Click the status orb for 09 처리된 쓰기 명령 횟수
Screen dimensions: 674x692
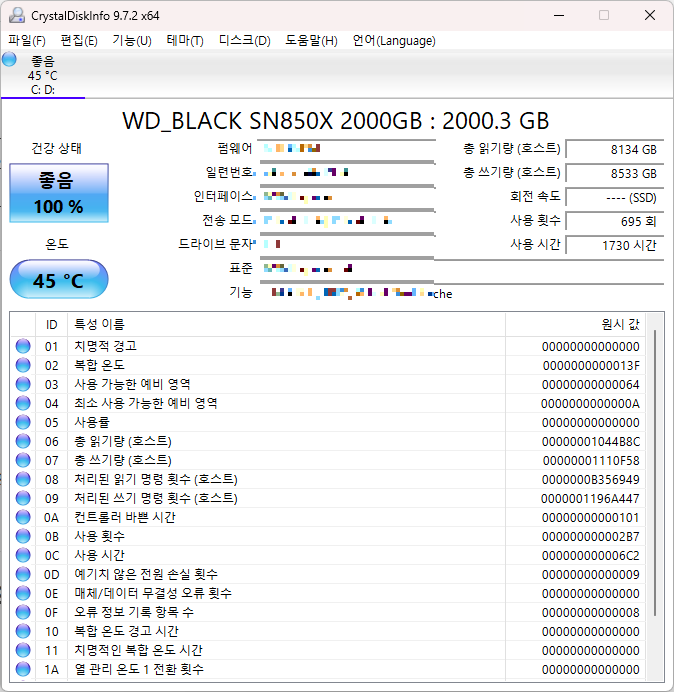point(23,498)
